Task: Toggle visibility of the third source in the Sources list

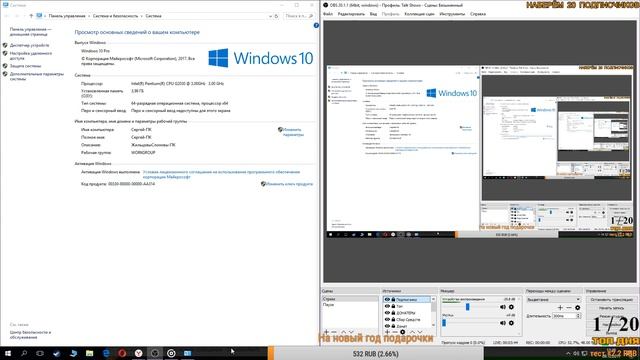Action: pyautogui.click(x=387, y=313)
